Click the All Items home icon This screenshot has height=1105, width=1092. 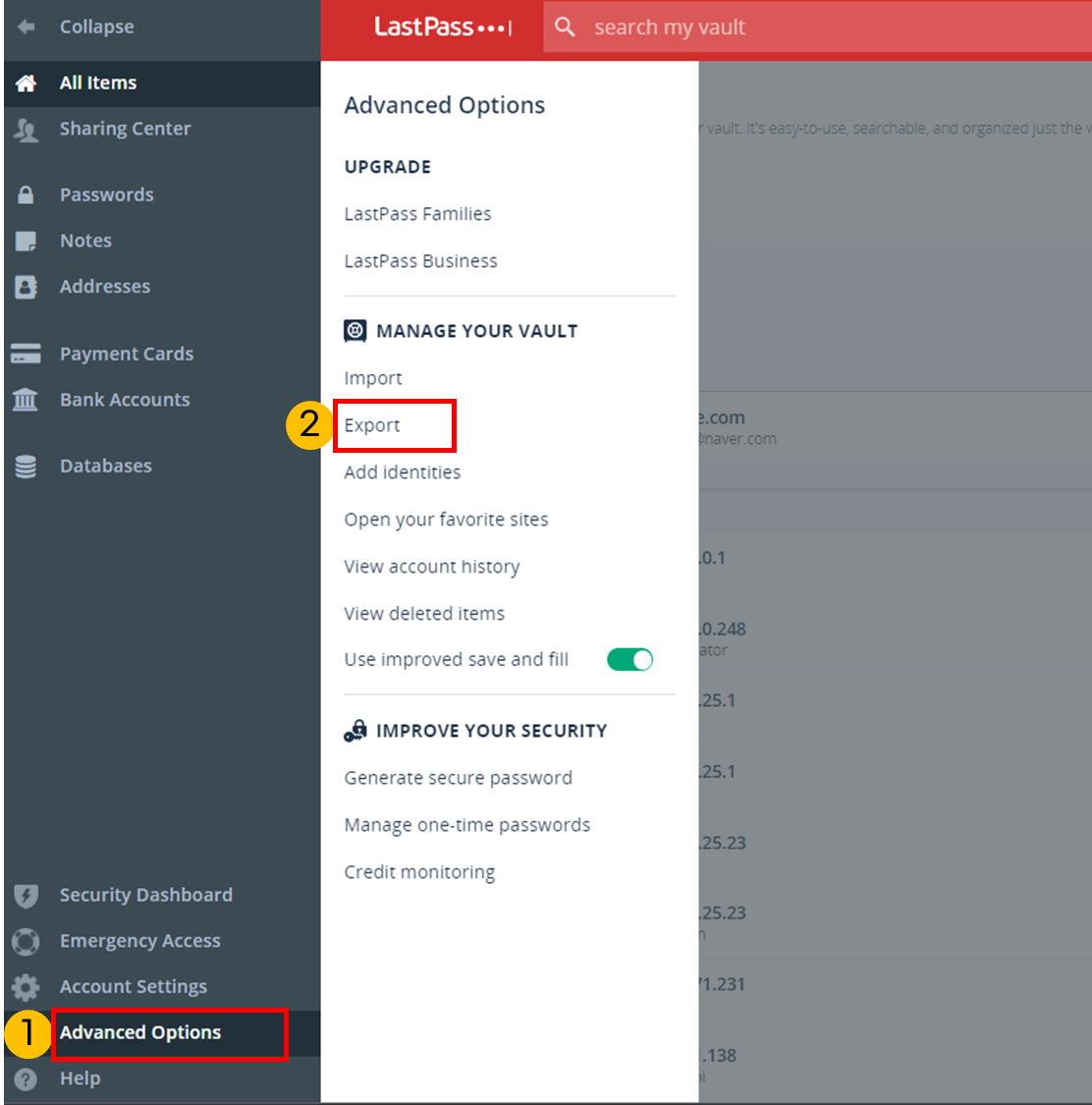point(27,83)
